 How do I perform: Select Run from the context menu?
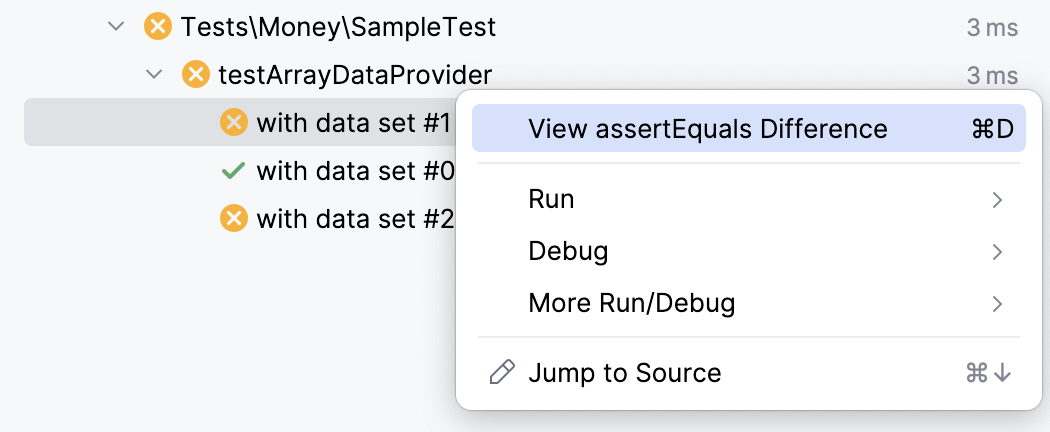pyautogui.click(x=552, y=200)
